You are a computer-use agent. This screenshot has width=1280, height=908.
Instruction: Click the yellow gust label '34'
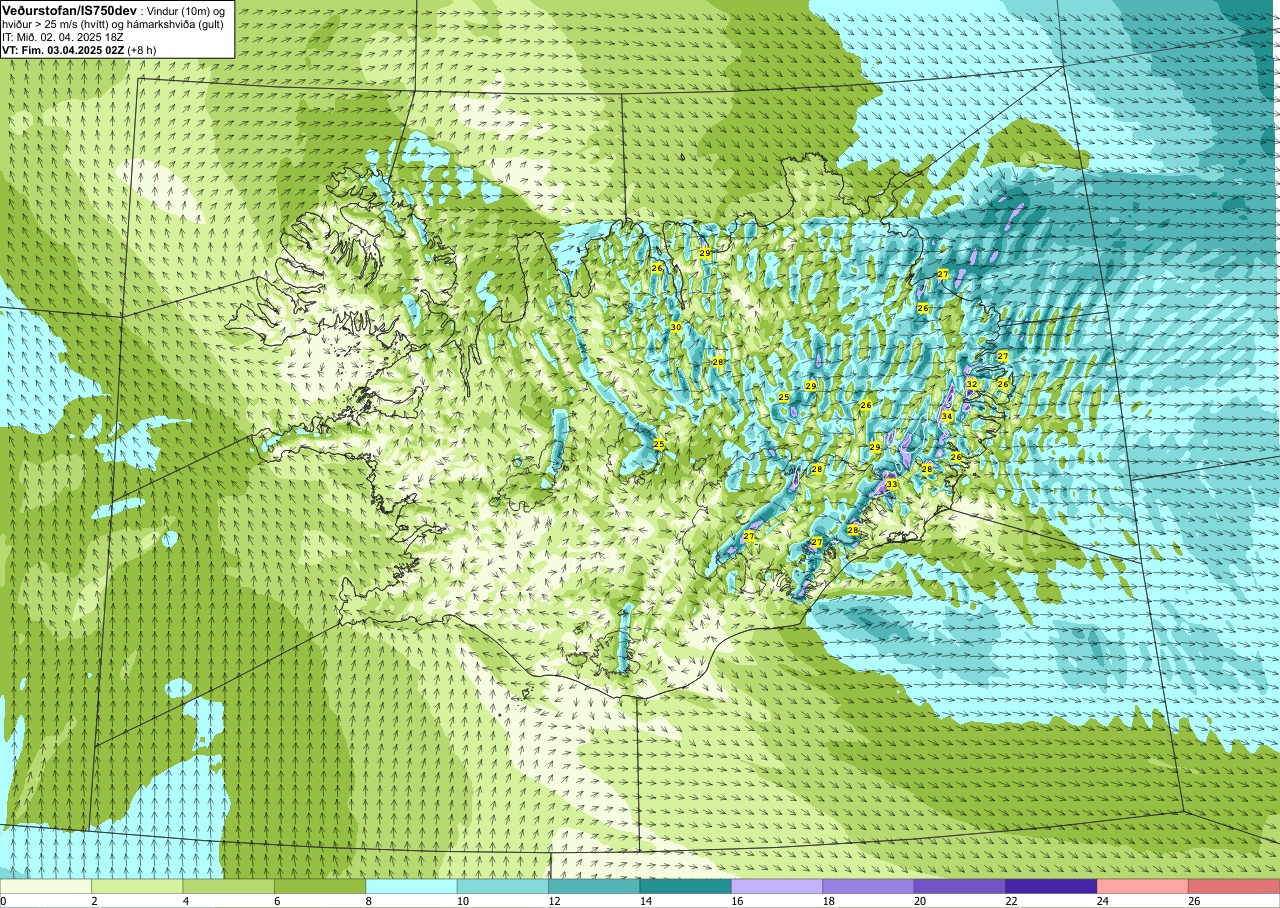coord(947,416)
